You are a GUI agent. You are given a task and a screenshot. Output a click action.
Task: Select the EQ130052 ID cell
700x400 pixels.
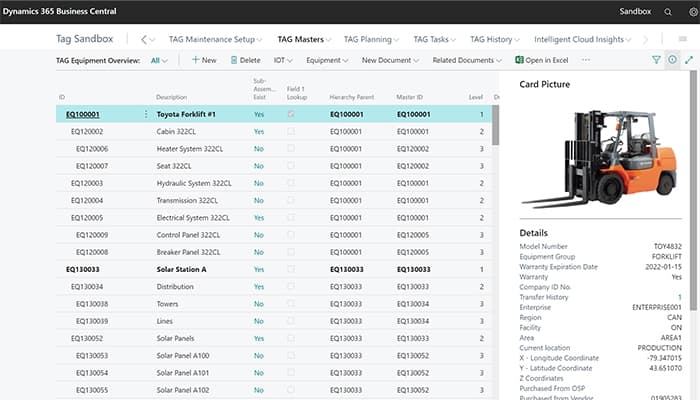[87, 338]
